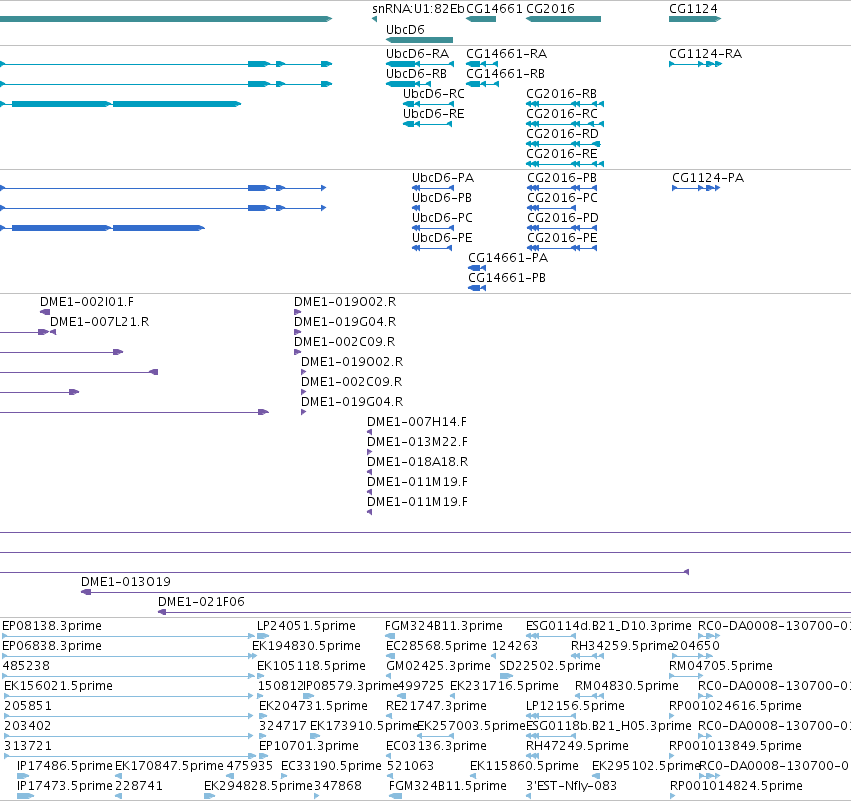Click the LP24051.5prime EST label
The width and height of the screenshot is (851, 801).
(x=306, y=626)
